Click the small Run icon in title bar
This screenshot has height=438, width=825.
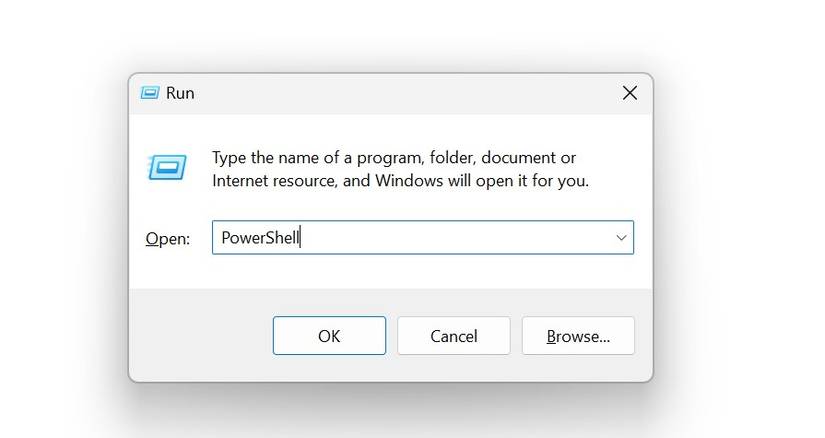tap(150, 93)
